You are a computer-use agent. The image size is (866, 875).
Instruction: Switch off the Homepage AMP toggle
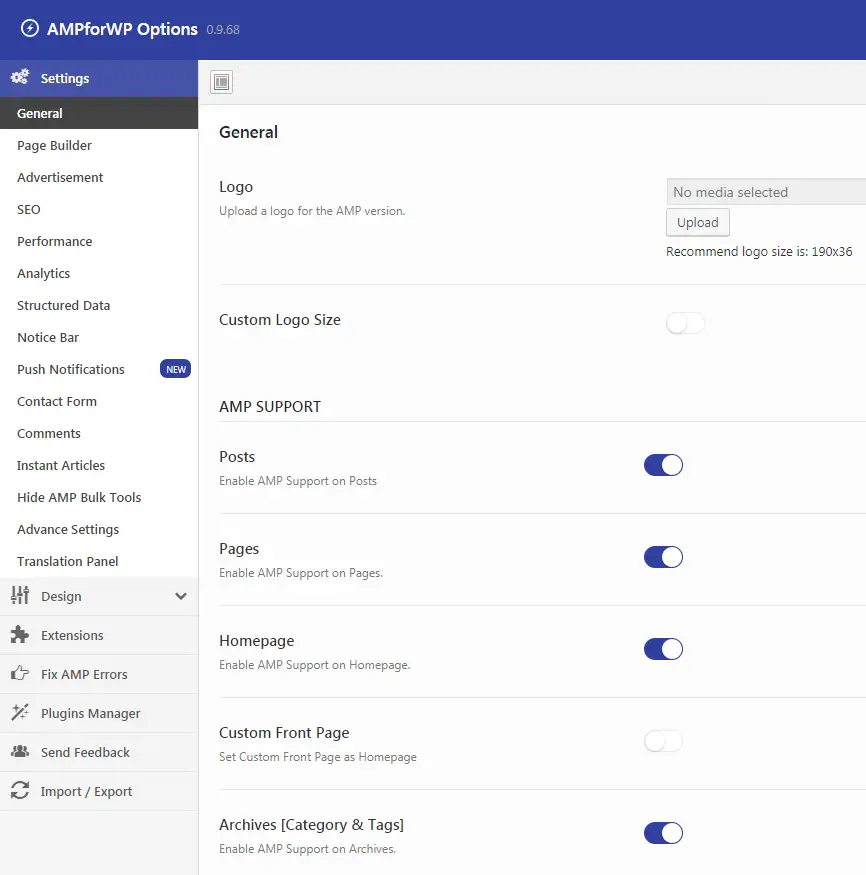(663, 649)
